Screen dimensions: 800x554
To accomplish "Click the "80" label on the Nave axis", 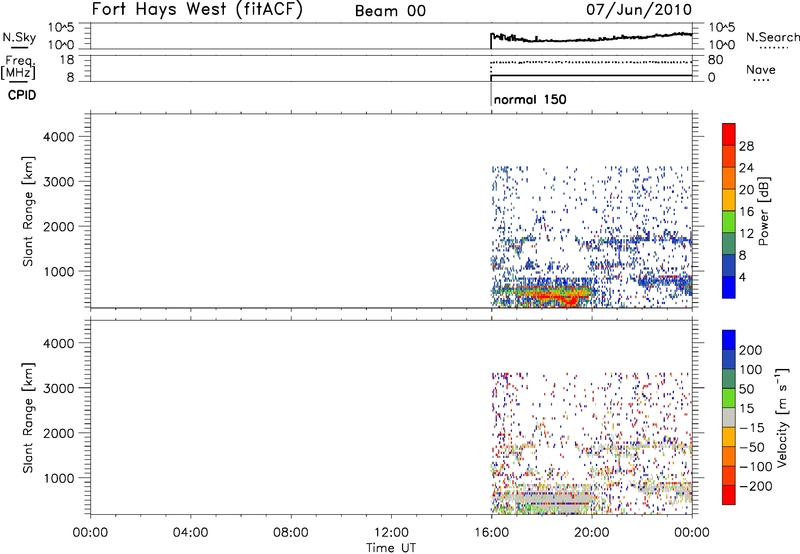I will tap(715, 60).
